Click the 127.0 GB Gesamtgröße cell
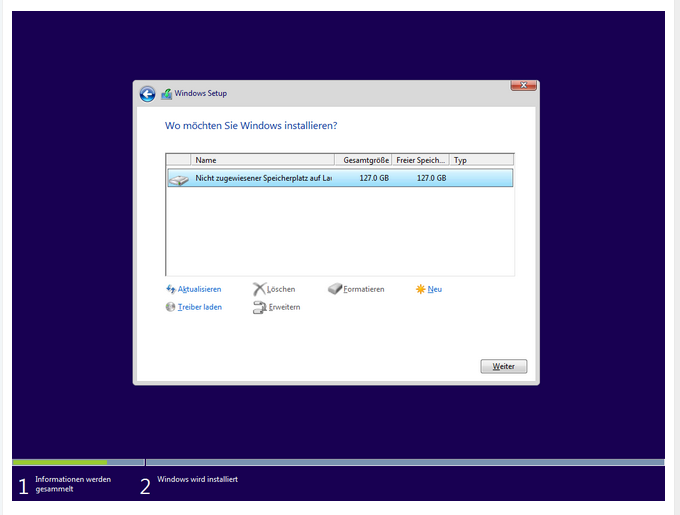 (x=374, y=178)
